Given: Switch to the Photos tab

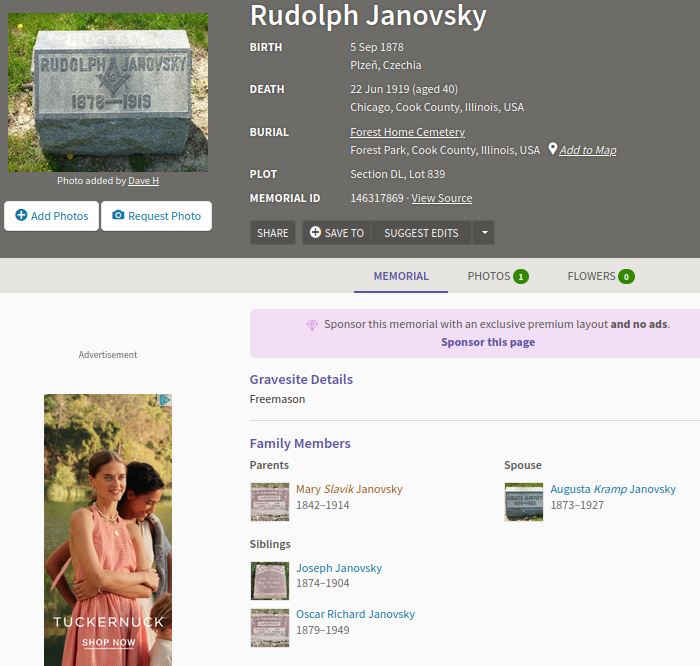Looking at the screenshot, I should [497, 276].
